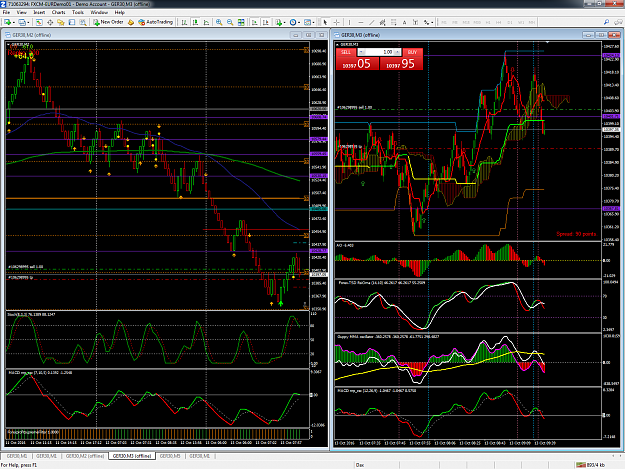Click the red BUY button
This screenshot has height=469, width=625.
tap(413, 52)
